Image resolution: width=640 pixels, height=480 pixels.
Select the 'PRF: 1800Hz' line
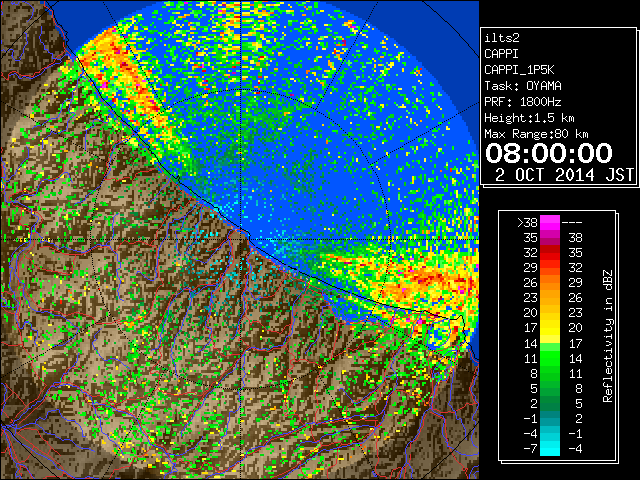[522, 102]
